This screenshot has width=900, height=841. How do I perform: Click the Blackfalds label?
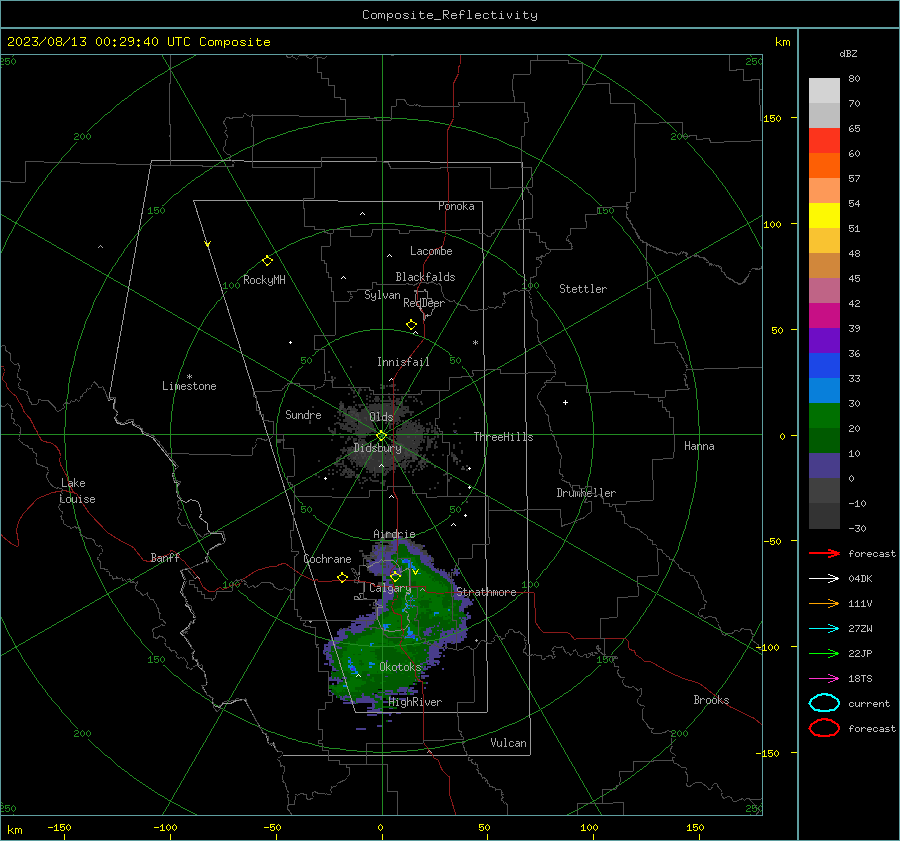tap(425, 277)
